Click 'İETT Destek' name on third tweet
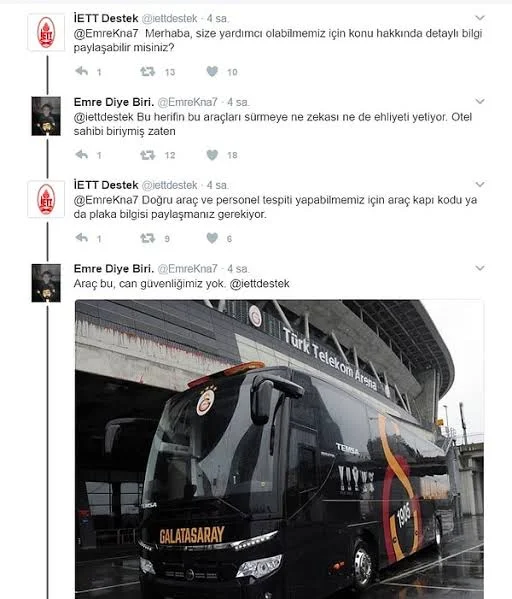 click(x=106, y=185)
